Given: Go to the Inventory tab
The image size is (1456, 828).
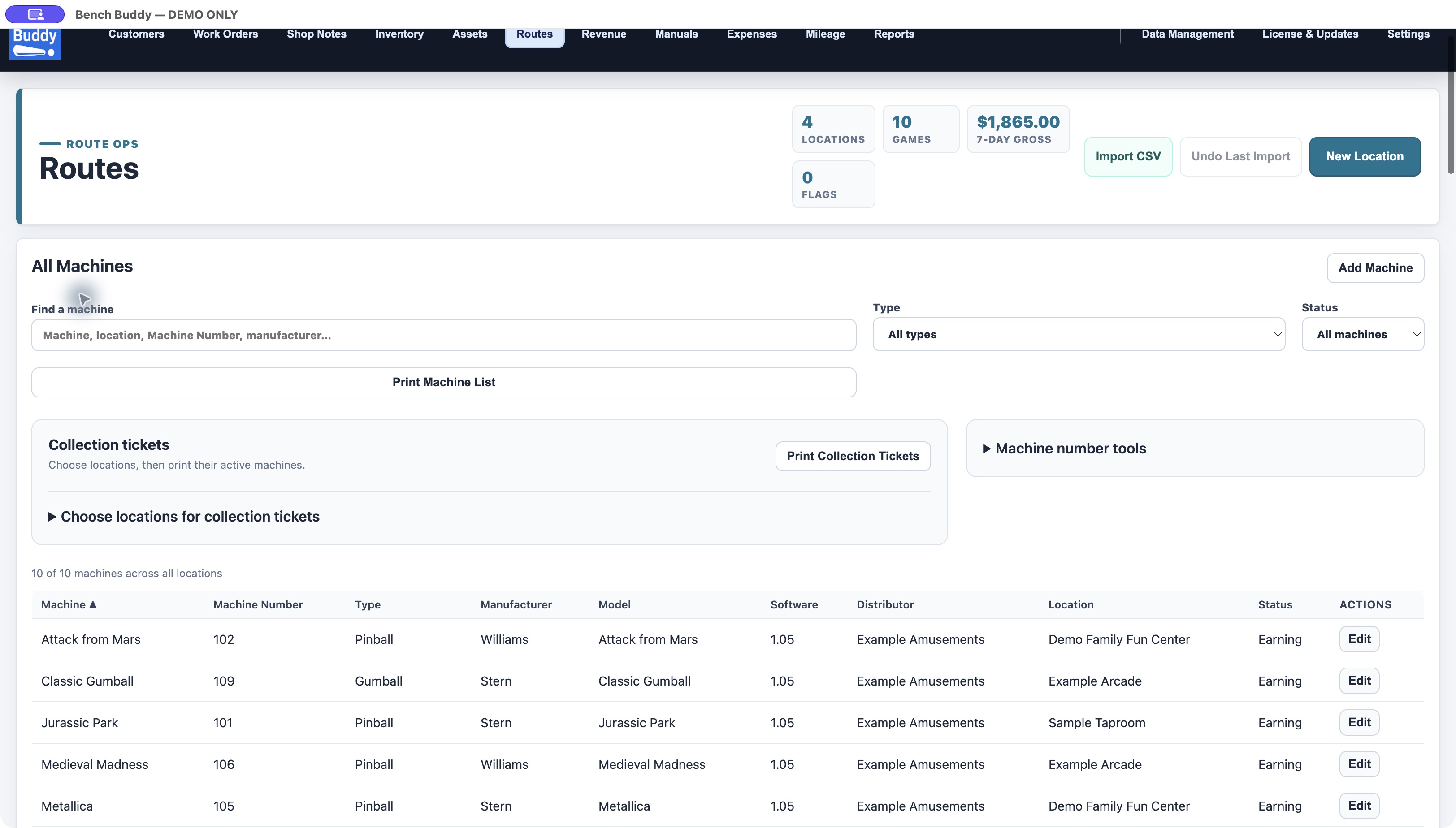Looking at the screenshot, I should [x=399, y=34].
